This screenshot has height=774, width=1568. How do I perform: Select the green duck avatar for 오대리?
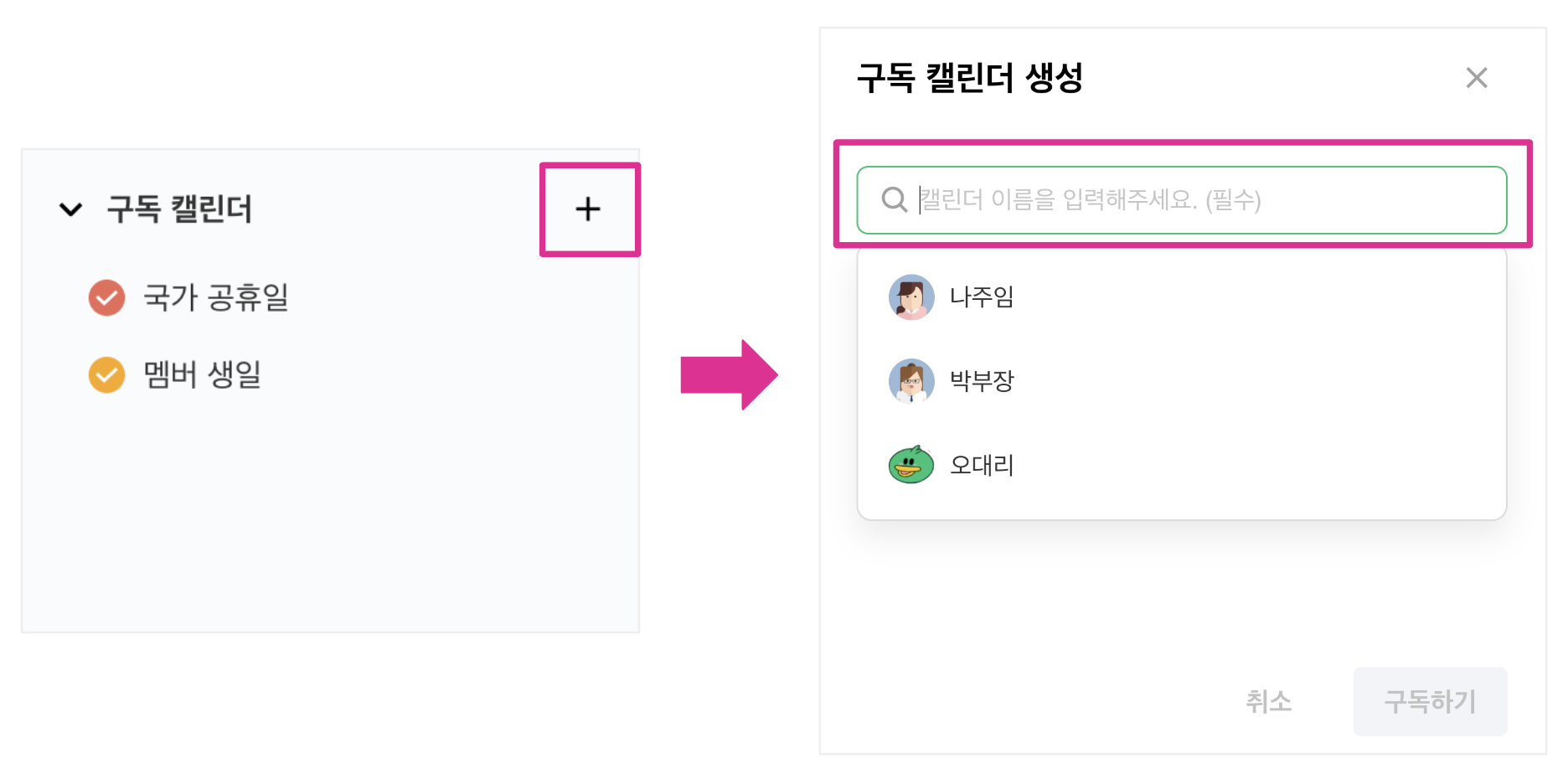(910, 465)
